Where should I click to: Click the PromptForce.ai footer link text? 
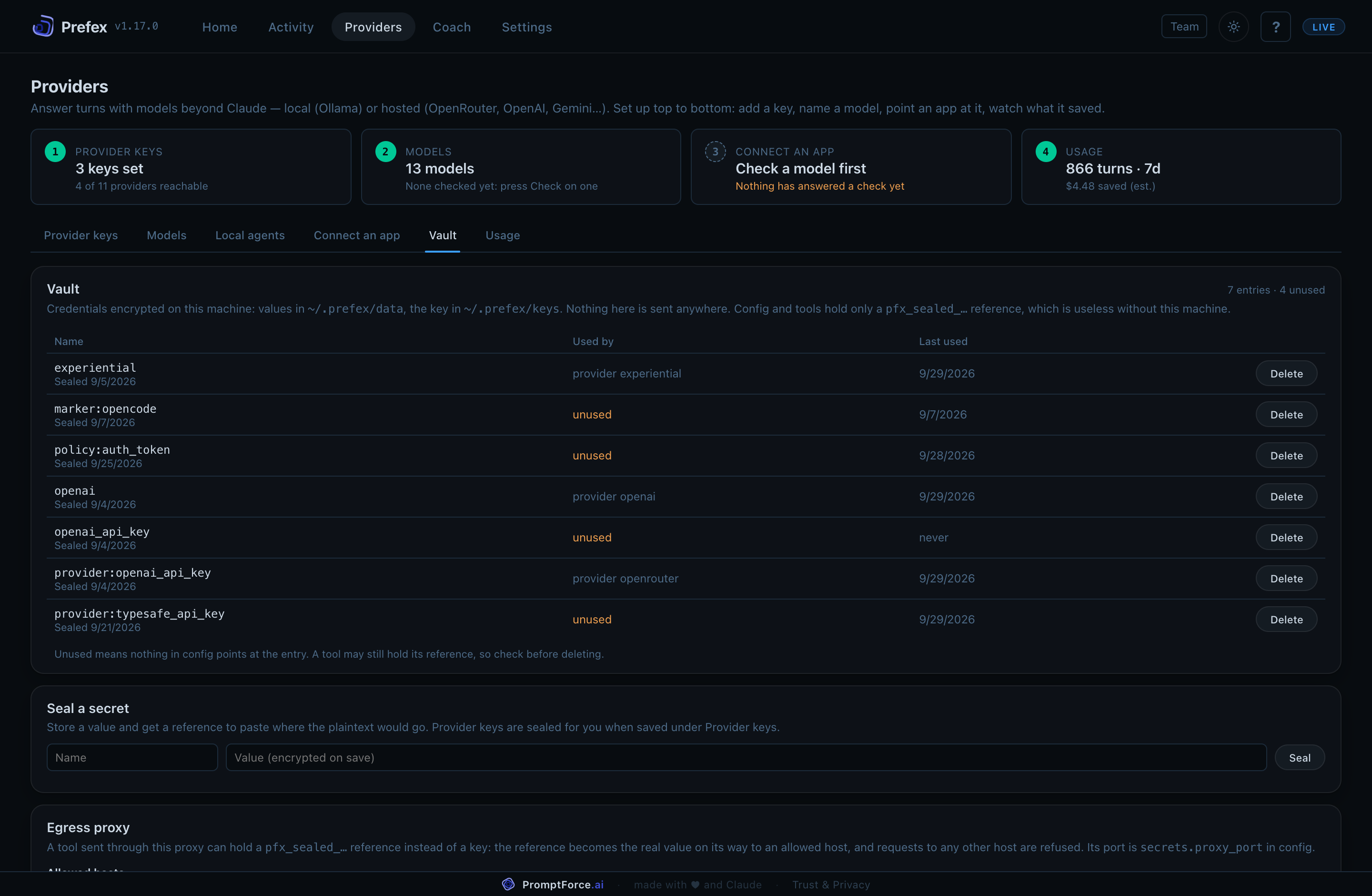(563, 885)
